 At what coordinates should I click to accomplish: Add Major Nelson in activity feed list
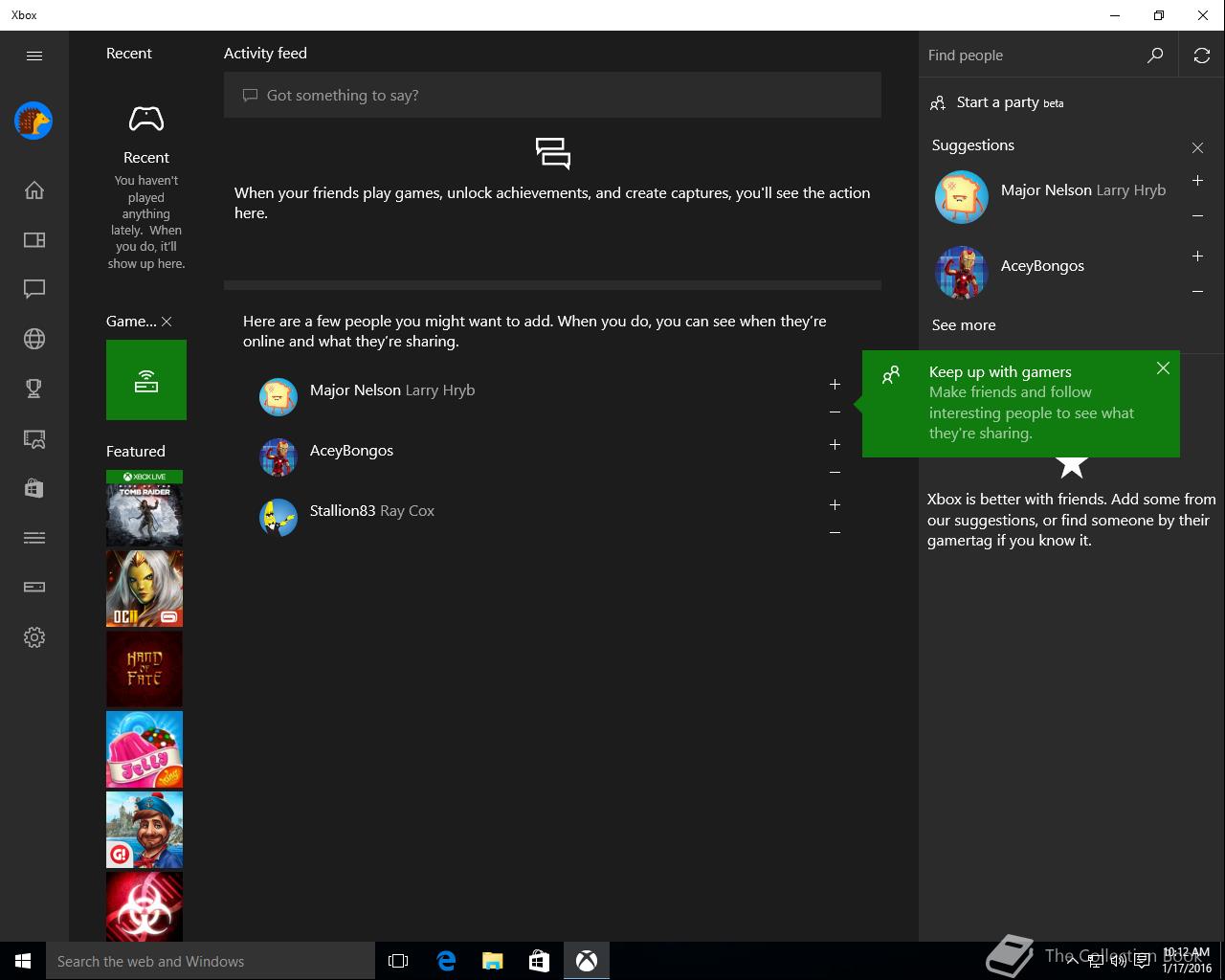tap(835, 384)
